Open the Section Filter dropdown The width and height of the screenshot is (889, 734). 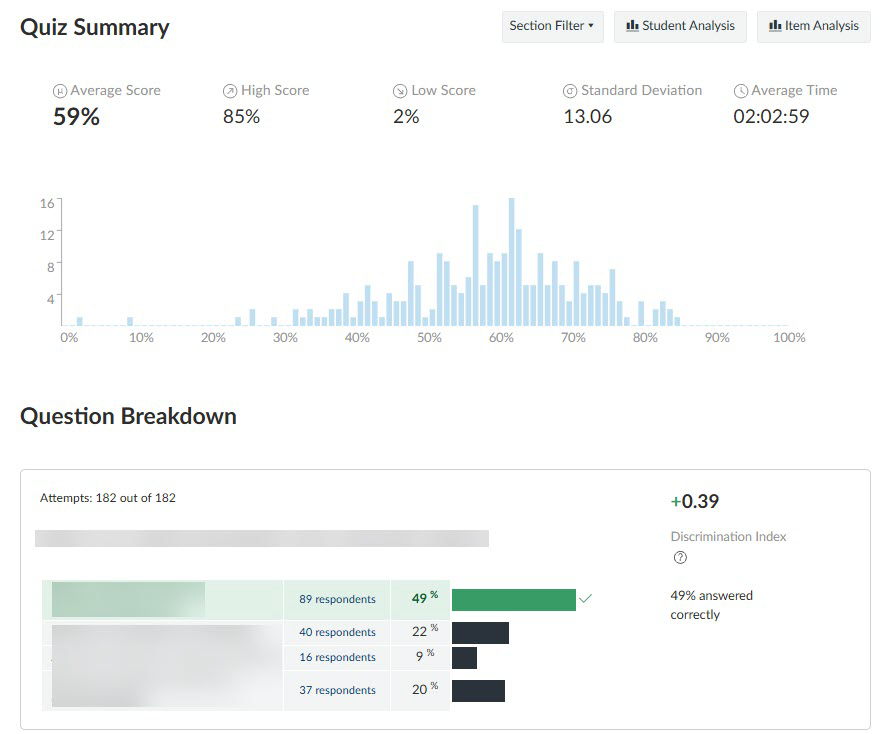[x=552, y=26]
